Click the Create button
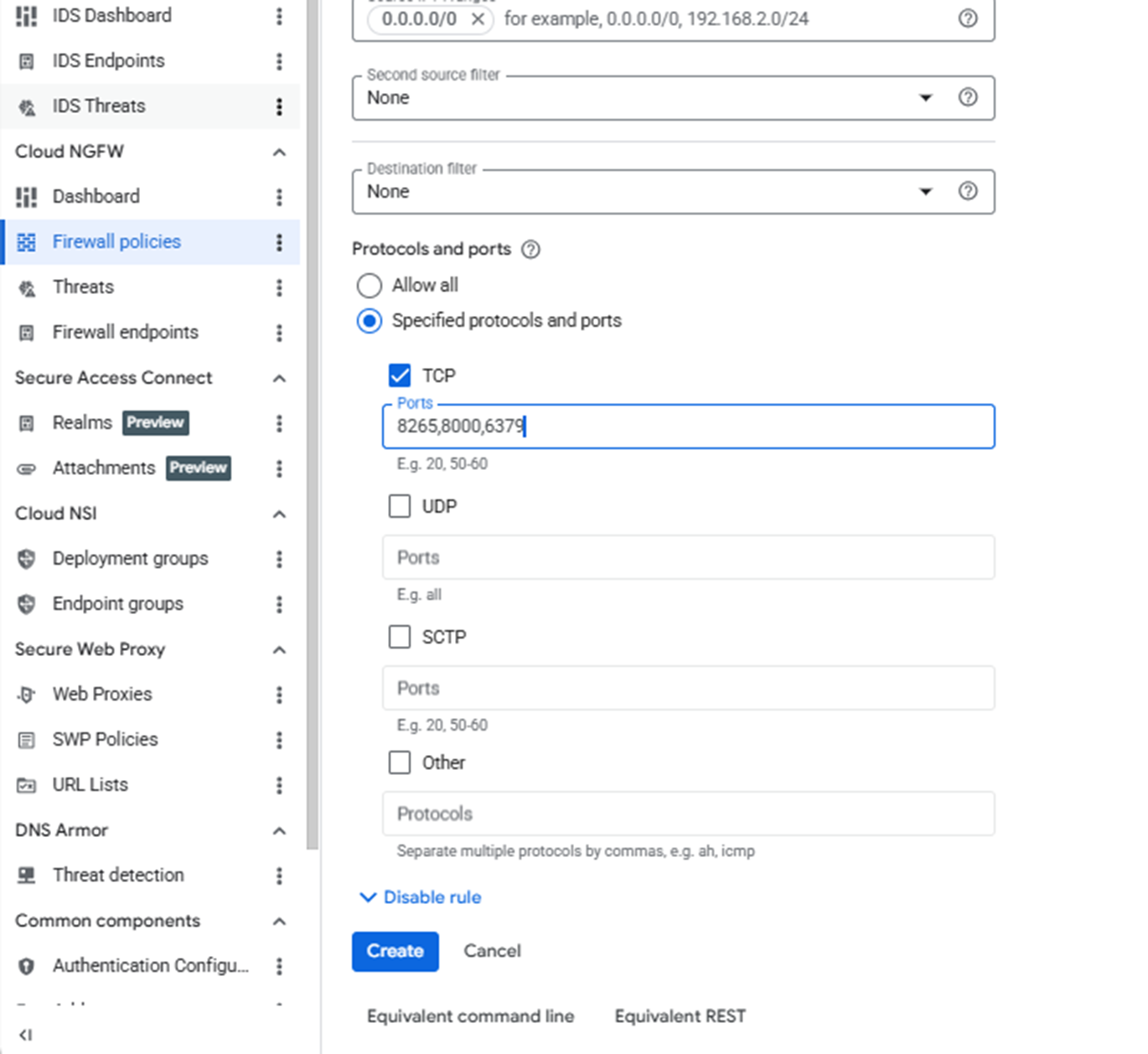 tap(395, 951)
